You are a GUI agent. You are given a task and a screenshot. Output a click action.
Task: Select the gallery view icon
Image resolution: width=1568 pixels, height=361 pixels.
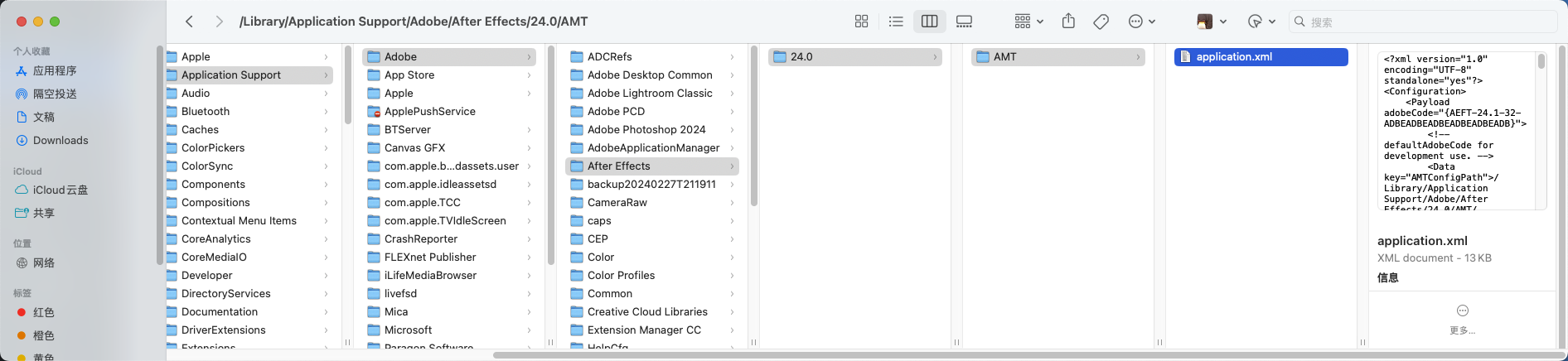click(964, 22)
